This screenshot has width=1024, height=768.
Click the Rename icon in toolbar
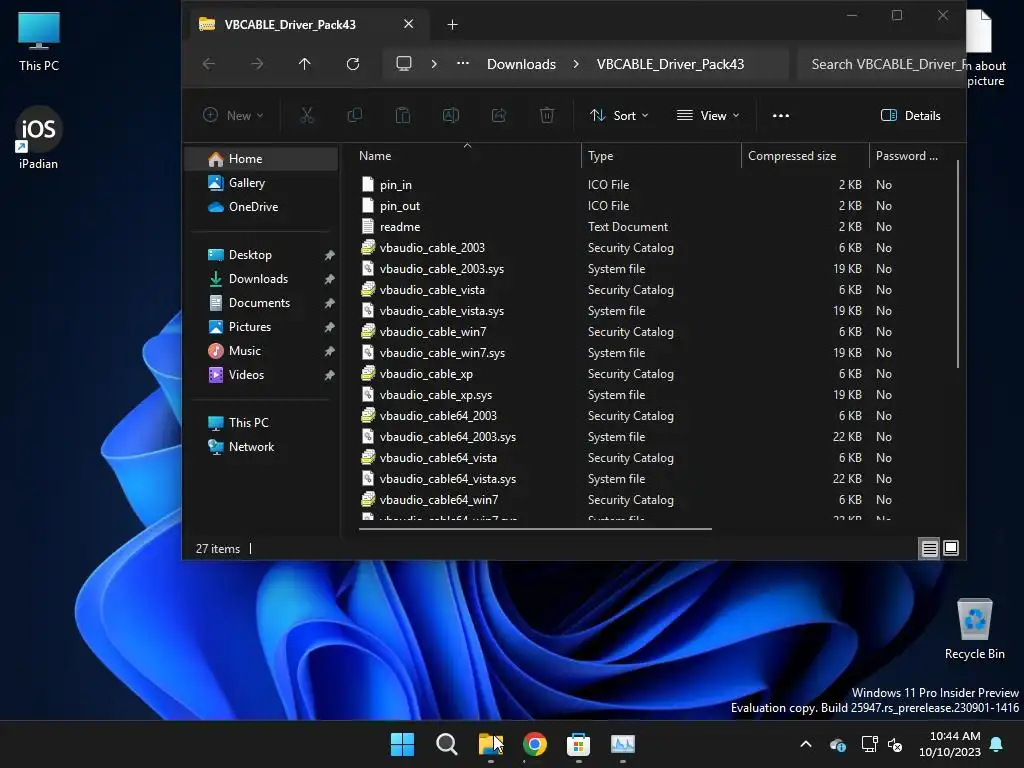click(451, 116)
